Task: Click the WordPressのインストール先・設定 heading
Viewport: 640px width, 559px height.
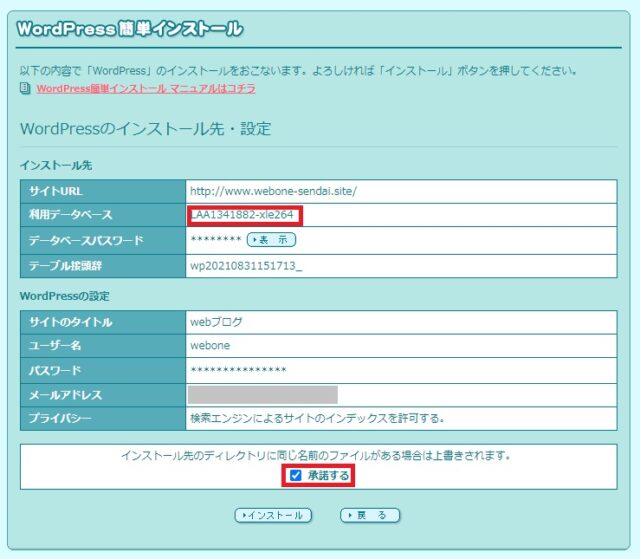Action: coord(145,129)
